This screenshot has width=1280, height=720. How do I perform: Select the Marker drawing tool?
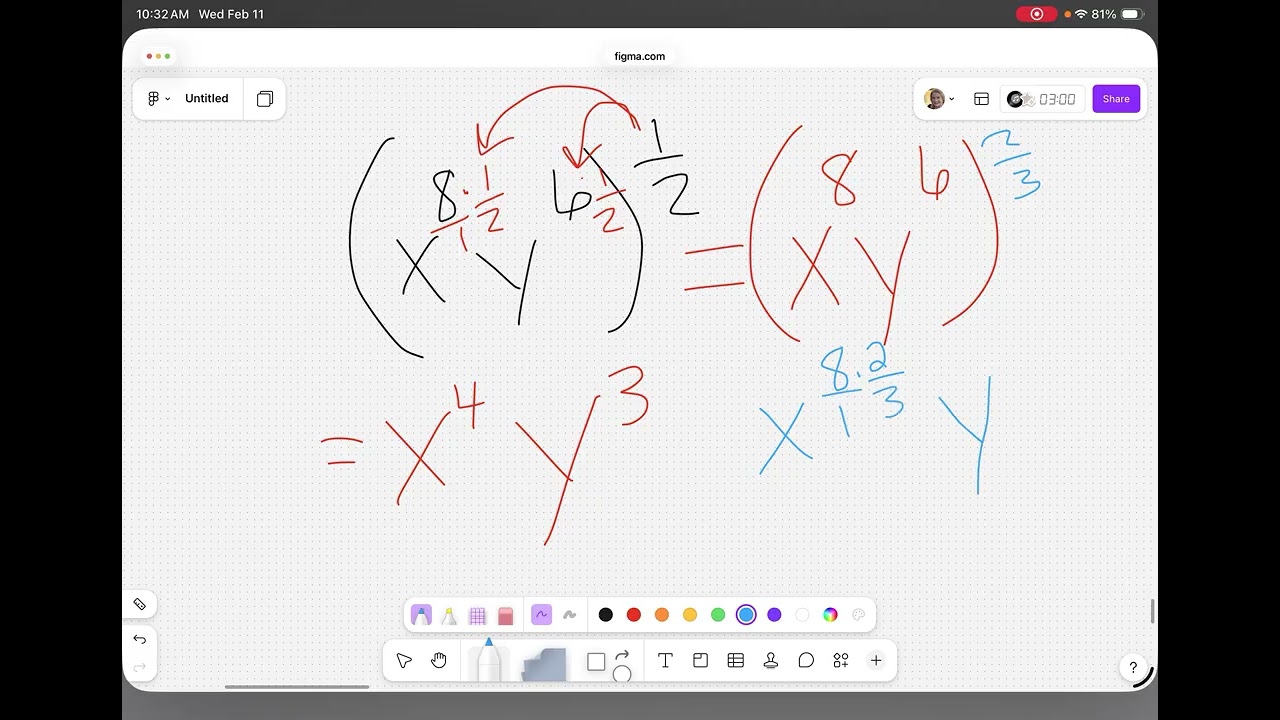[x=421, y=615]
